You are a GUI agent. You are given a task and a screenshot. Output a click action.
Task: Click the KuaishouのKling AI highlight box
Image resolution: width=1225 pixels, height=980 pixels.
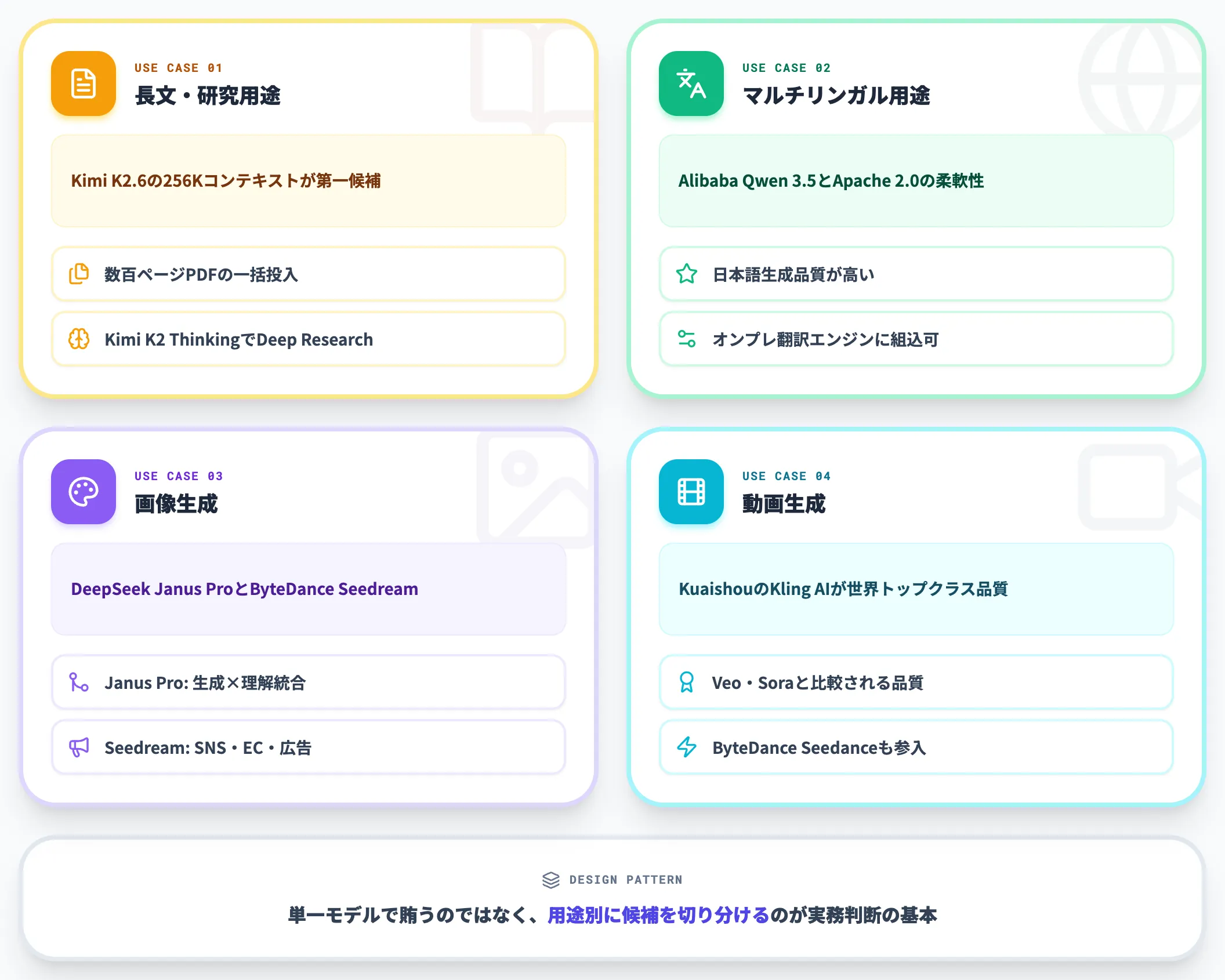(916, 589)
